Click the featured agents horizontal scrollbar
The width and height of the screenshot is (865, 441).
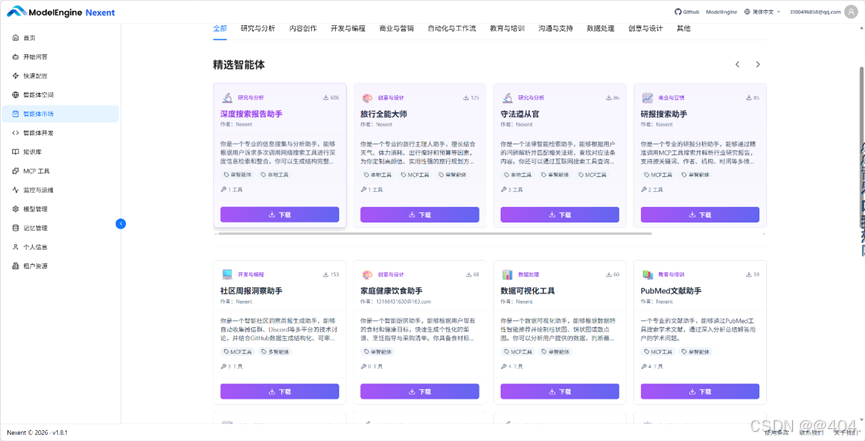tap(435, 233)
